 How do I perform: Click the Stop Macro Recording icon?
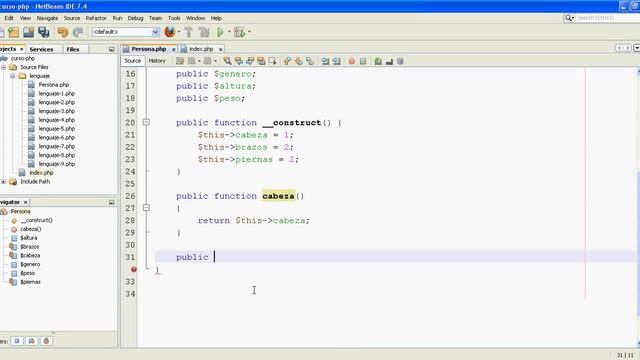[x=363, y=61]
